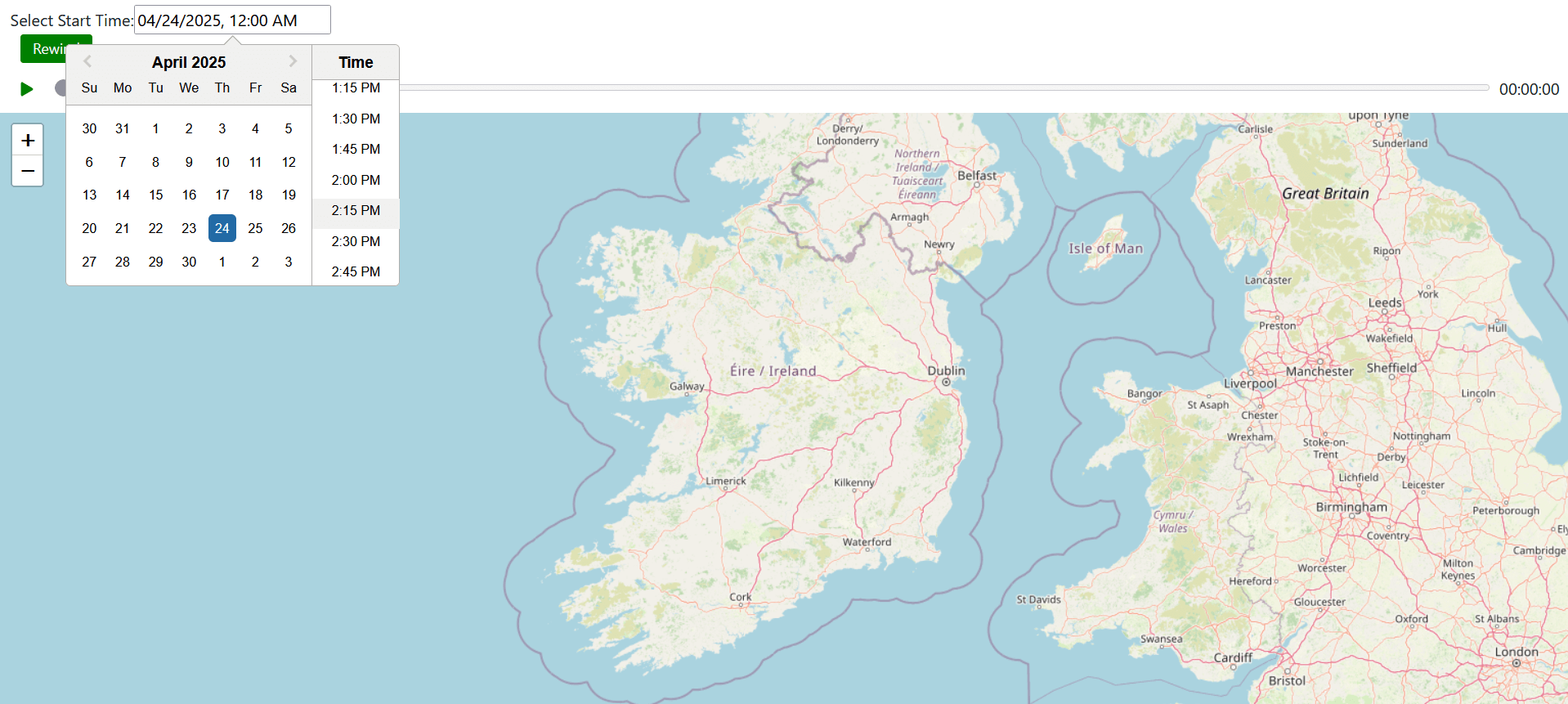Pick April 24 in the calendar
Viewport: 1568px width, 704px height.
(x=222, y=228)
